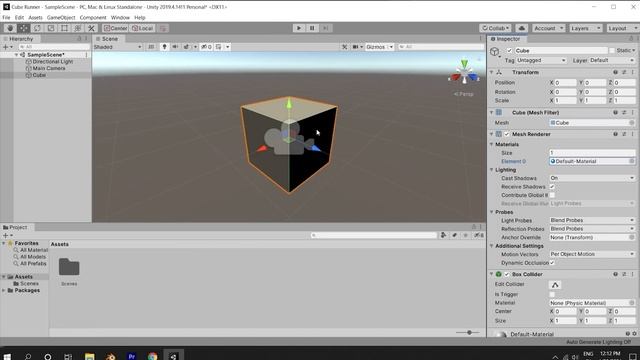Toggle pivot Center button
Viewport: 640px width, 360px height.
(116, 28)
